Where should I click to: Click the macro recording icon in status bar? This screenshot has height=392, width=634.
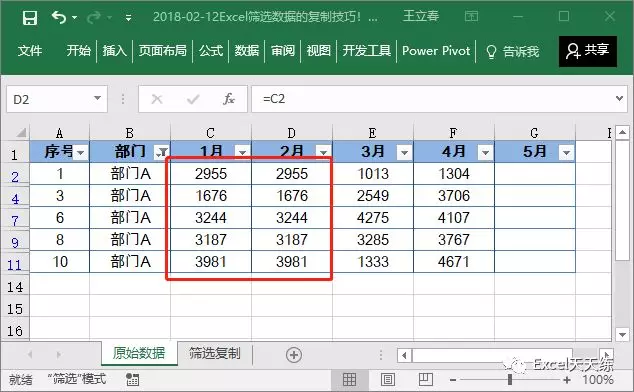point(133,379)
